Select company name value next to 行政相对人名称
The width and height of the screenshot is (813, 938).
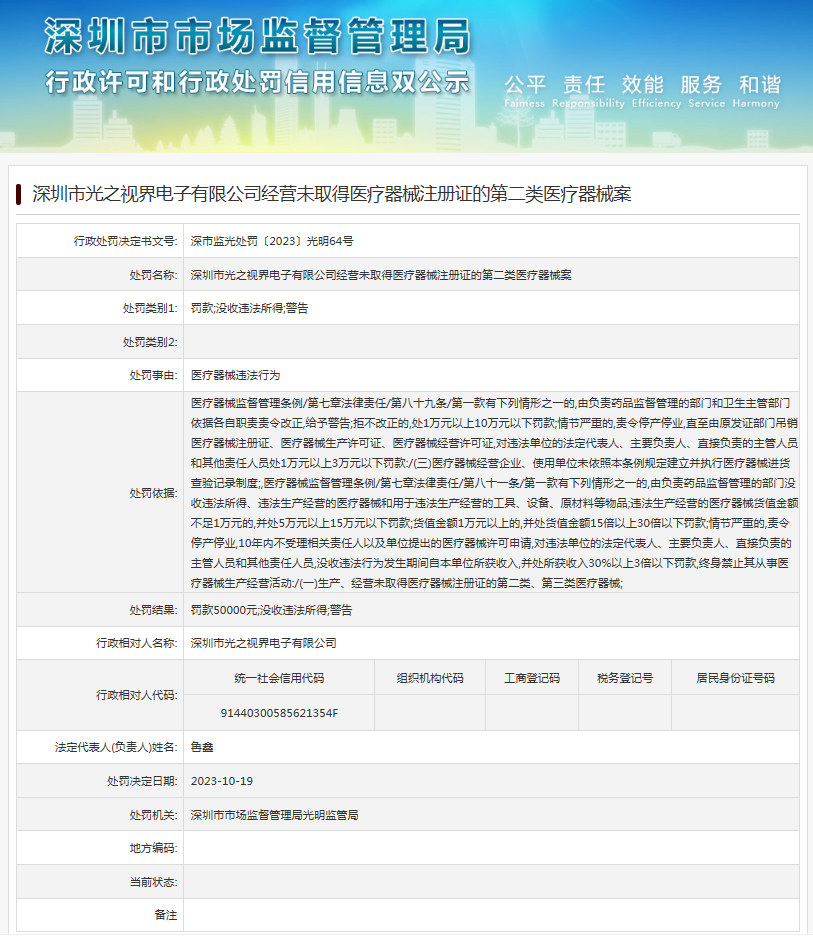(x=263, y=643)
